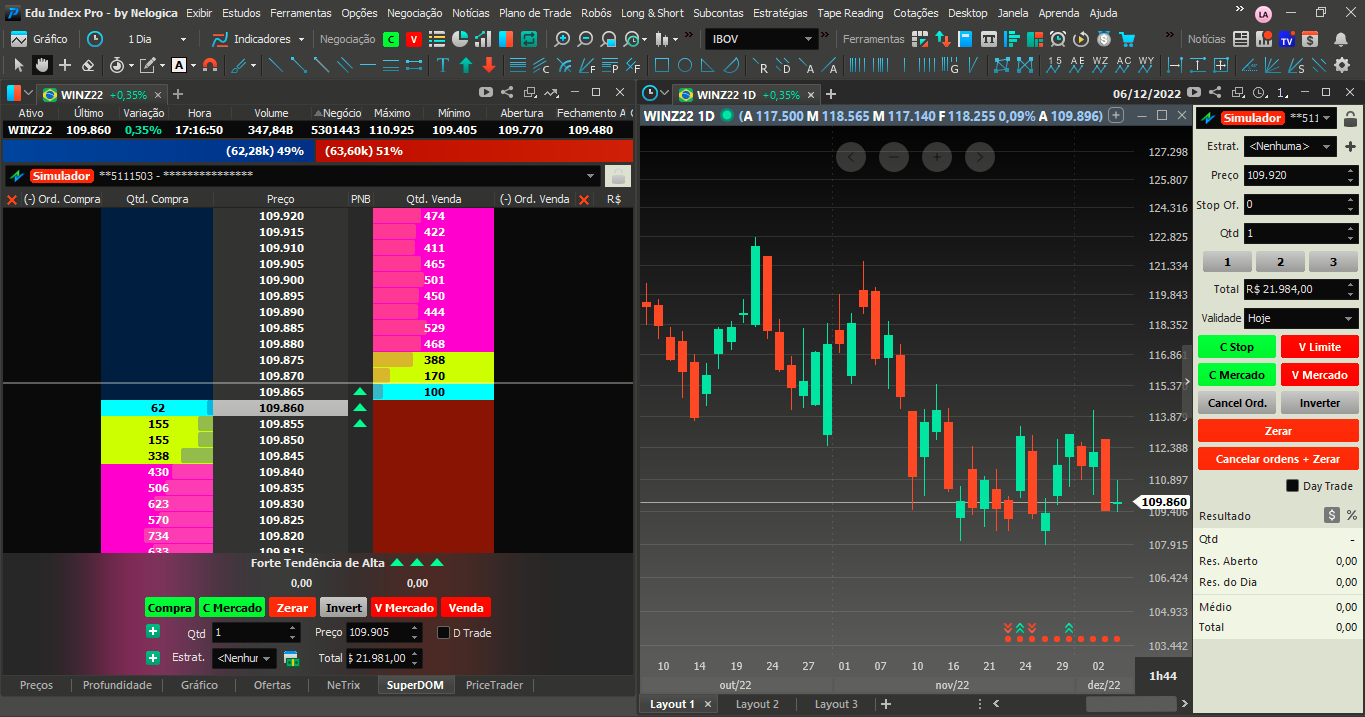Screen dimensions: 1365x717
Task: Click the V Limite button
Action: coord(1320,347)
